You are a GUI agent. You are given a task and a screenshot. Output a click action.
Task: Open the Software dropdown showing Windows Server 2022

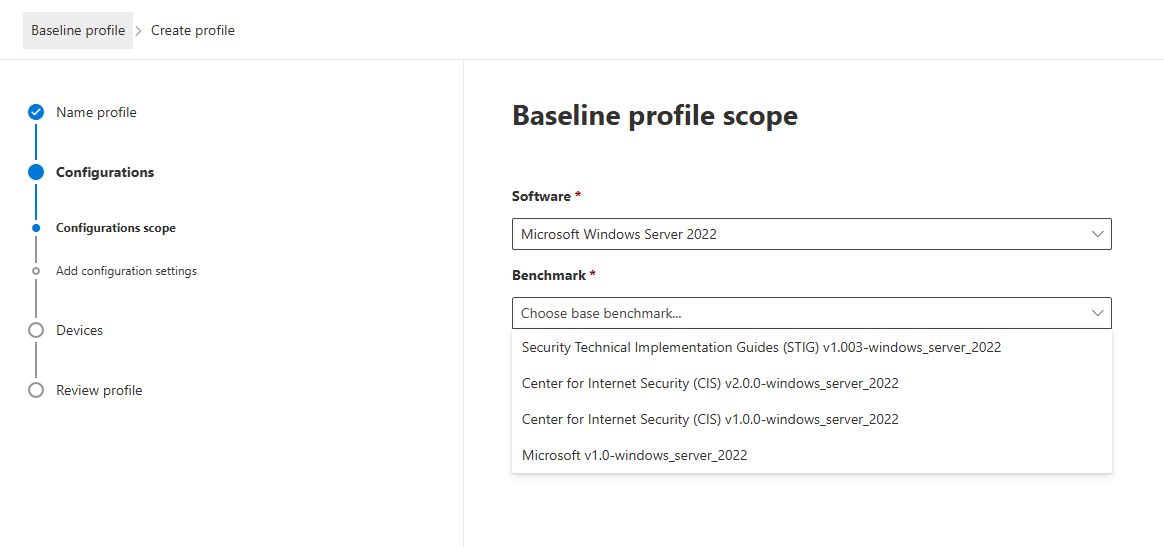811,234
